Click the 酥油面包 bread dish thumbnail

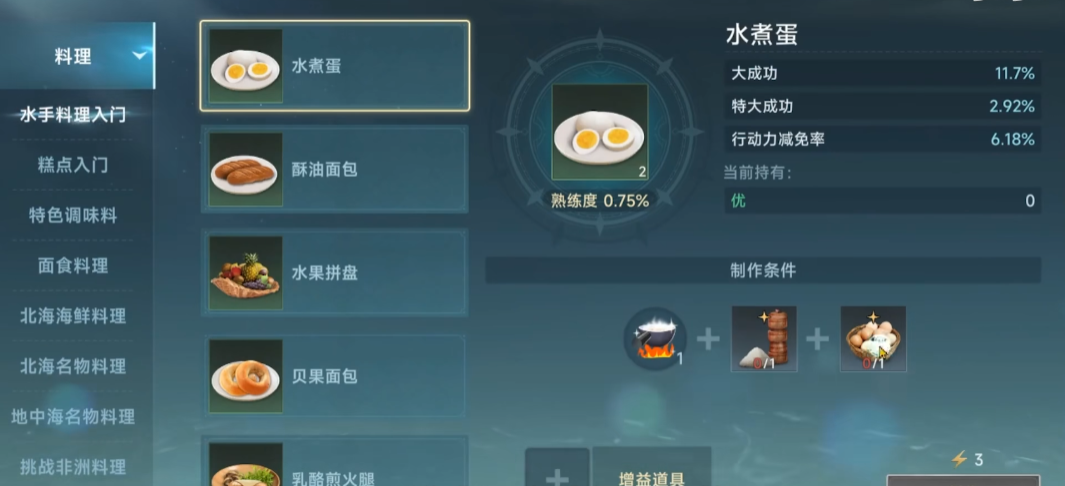click(245, 170)
